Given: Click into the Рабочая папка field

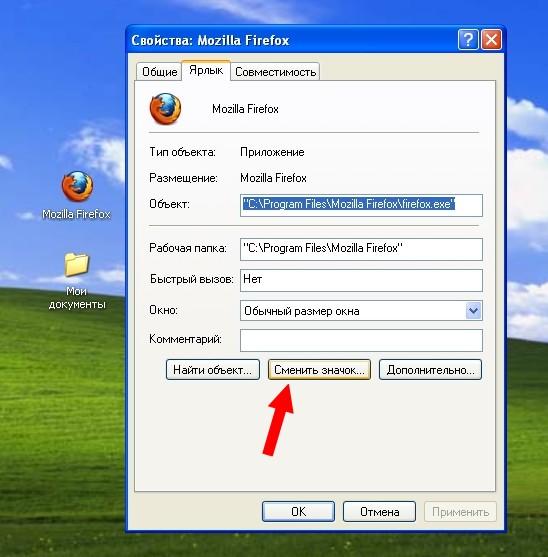Looking at the screenshot, I should pos(361,249).
